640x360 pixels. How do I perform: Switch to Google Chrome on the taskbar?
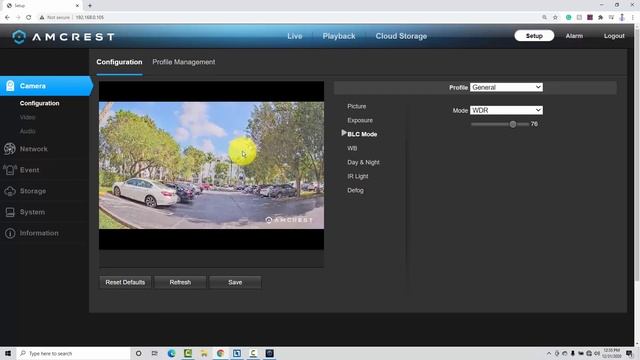click(x=220, y=353)
